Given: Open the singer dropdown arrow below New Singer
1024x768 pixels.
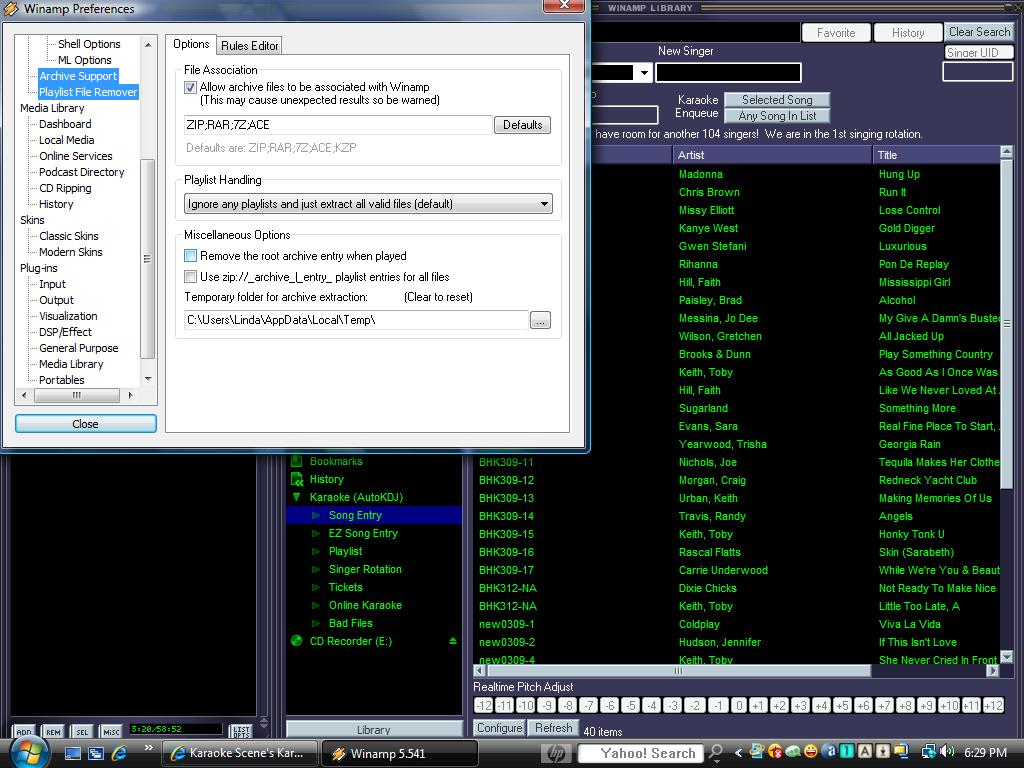Looking at the screenshot, I should (x=644, y=73).
